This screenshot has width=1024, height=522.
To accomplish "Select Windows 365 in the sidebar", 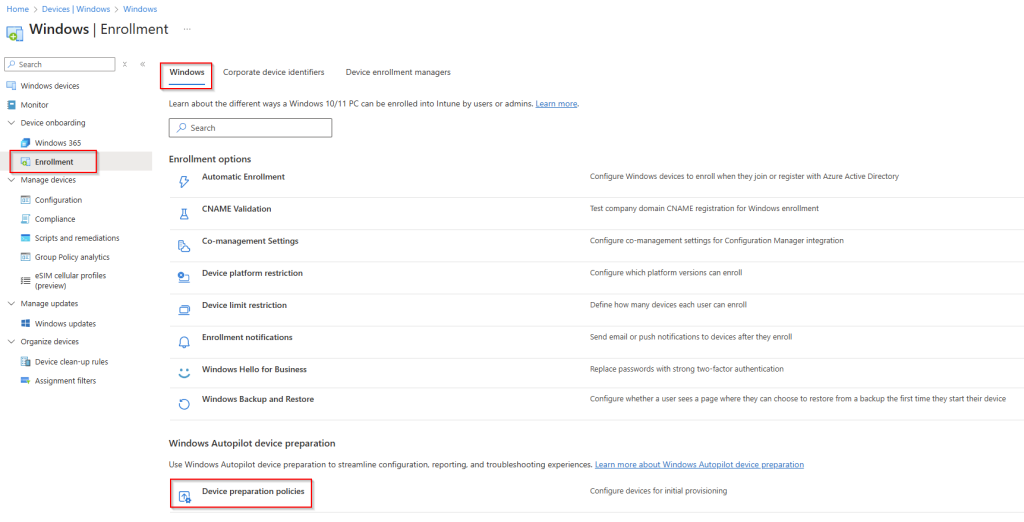I will coord(58,143).
